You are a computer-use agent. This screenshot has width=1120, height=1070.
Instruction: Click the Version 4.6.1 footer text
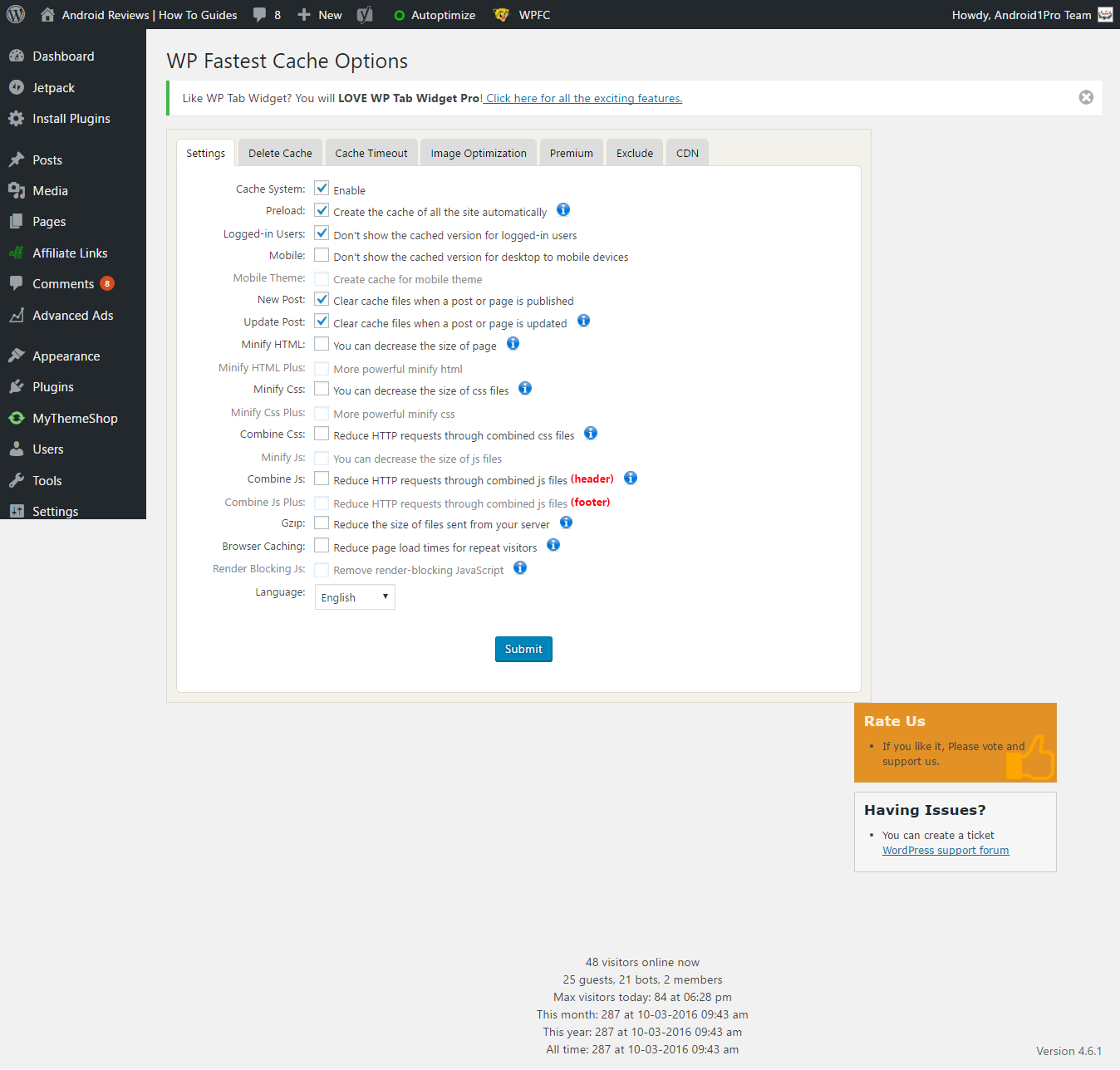1069,1051
